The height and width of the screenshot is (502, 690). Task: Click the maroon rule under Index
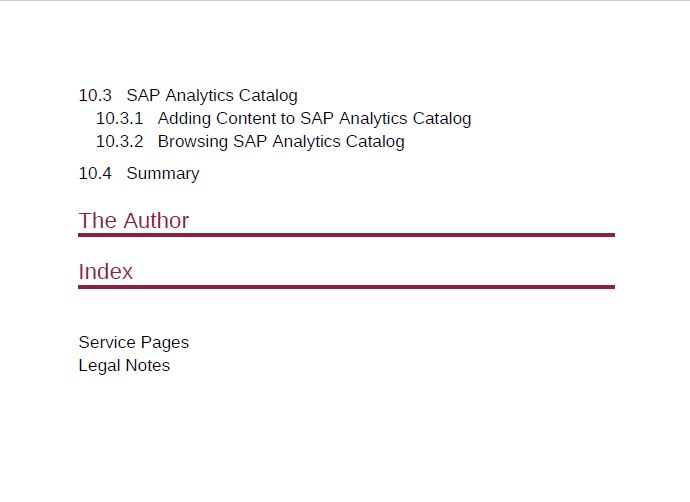(x=346, y=287)
